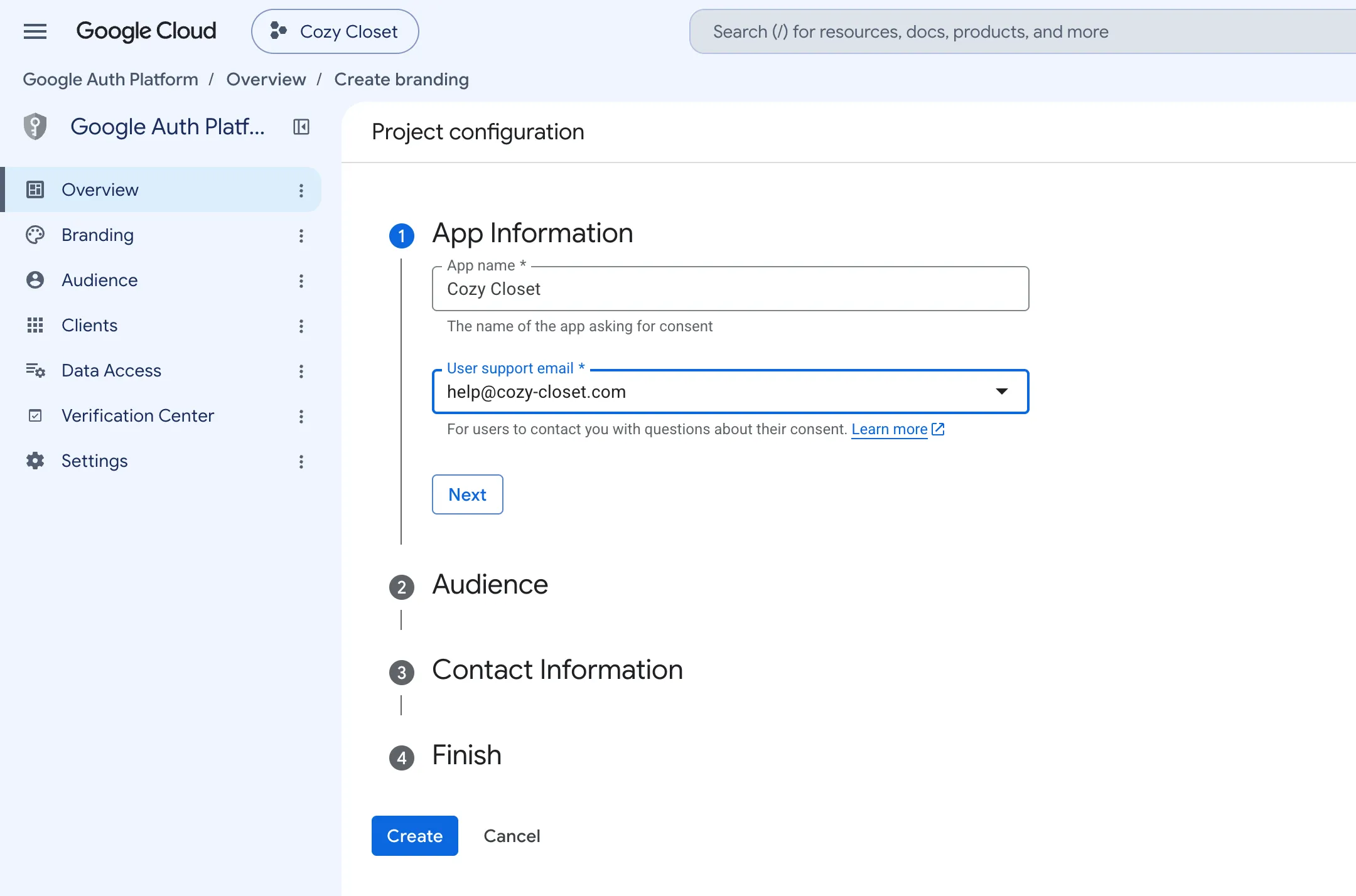This screenshot has width=1356, height=896.
Task: Click the Create branding breadcrumb
Action: [402, 80]
